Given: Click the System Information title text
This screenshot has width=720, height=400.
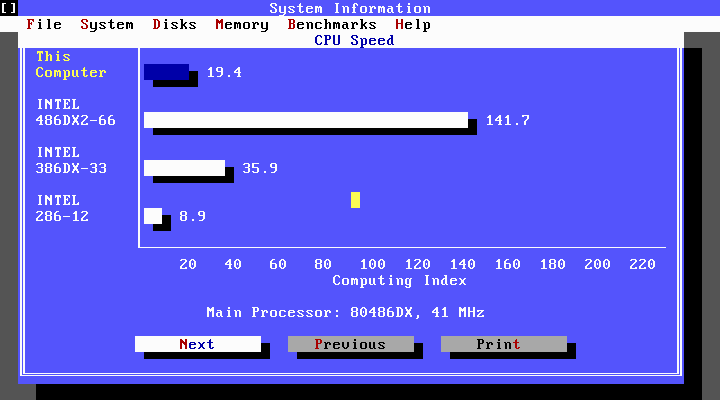Looking at the screenshot, I should (x=350, y=8).
